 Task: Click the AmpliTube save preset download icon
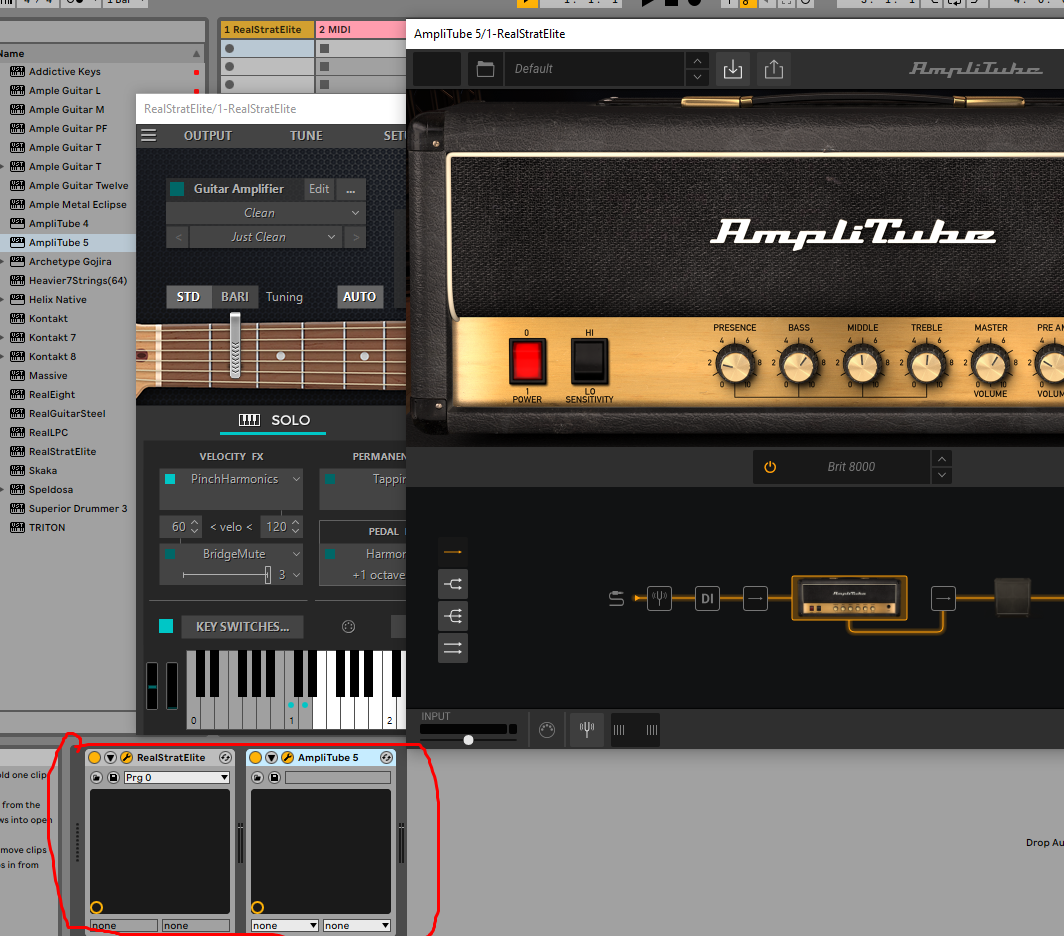pos(733,69)
